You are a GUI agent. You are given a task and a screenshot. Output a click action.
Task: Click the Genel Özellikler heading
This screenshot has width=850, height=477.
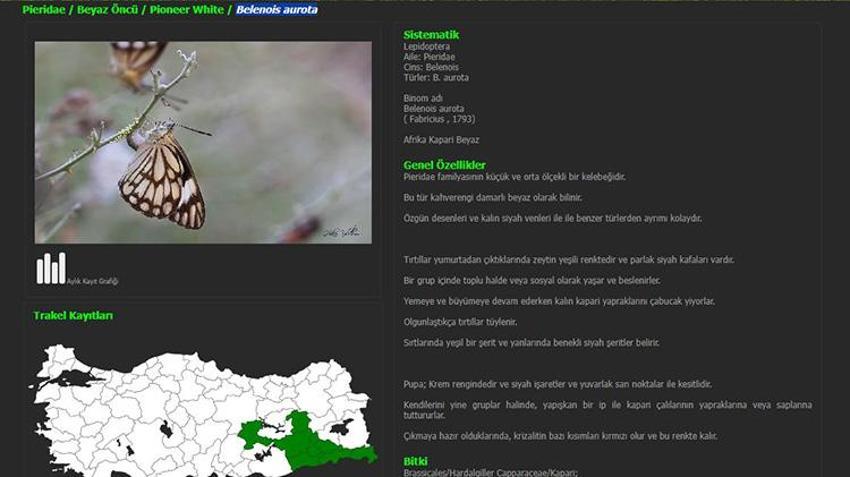(x=445, y=165)
